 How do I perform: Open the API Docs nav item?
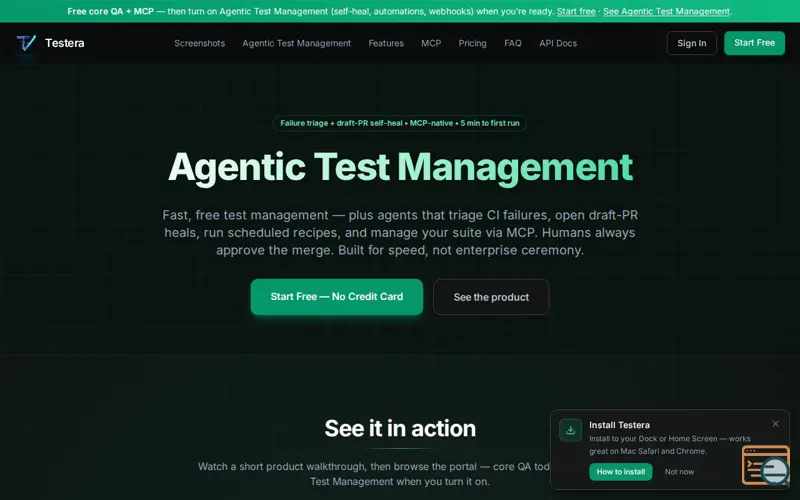point(558,43)
